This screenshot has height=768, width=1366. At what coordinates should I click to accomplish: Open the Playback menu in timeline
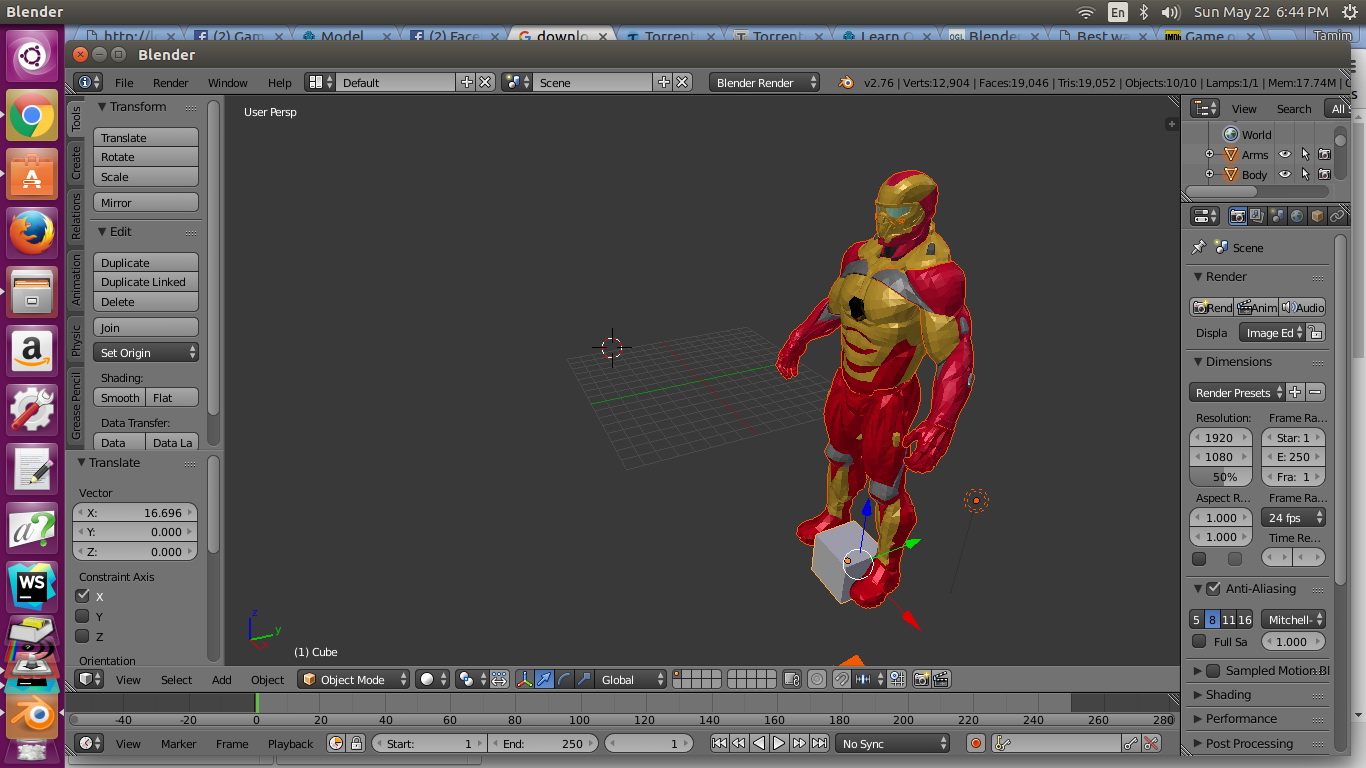pyautogui.click(x=290, y=743)
